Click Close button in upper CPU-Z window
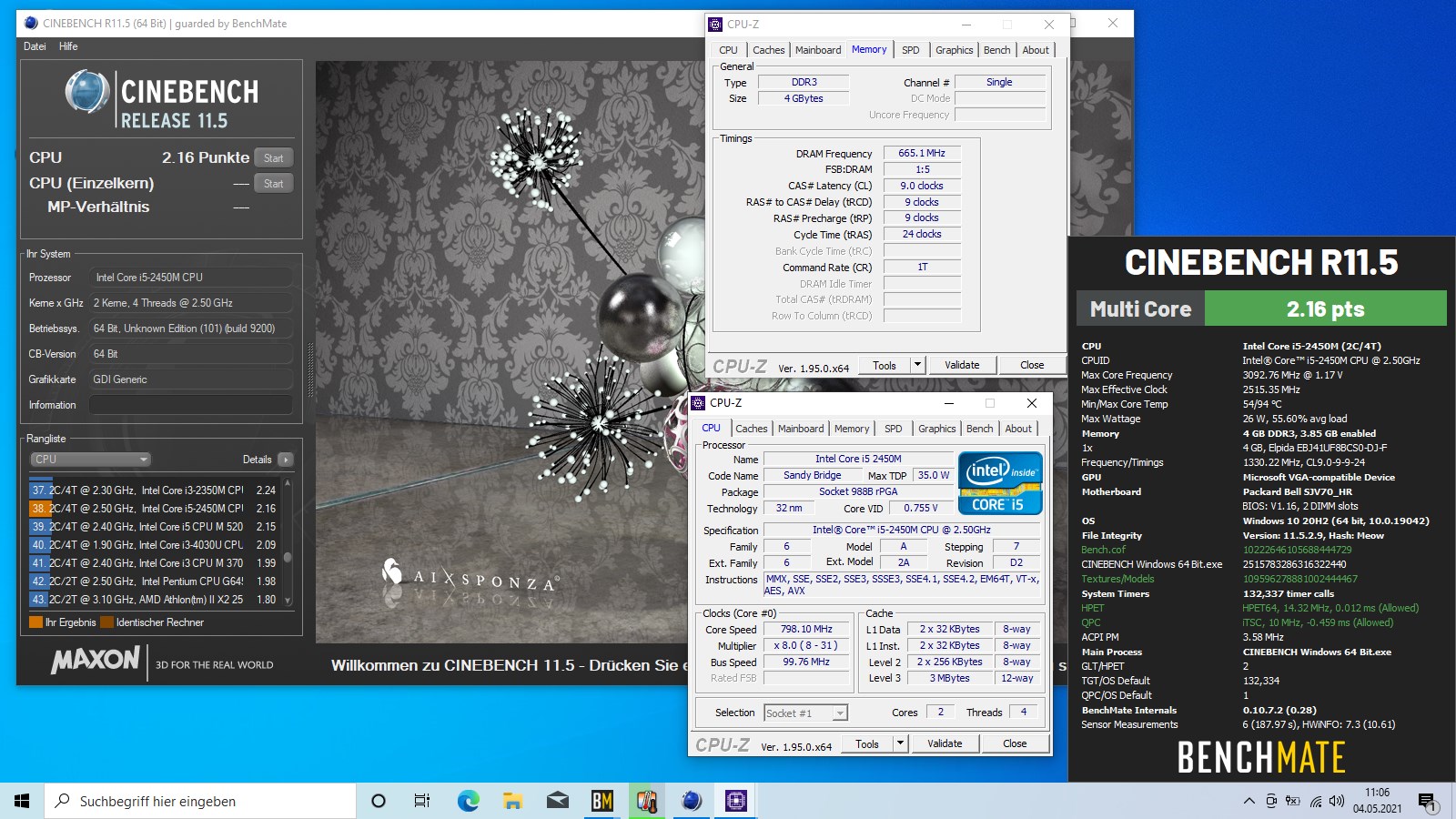Screen dimensions: 1456x819 pos(1032,365)
